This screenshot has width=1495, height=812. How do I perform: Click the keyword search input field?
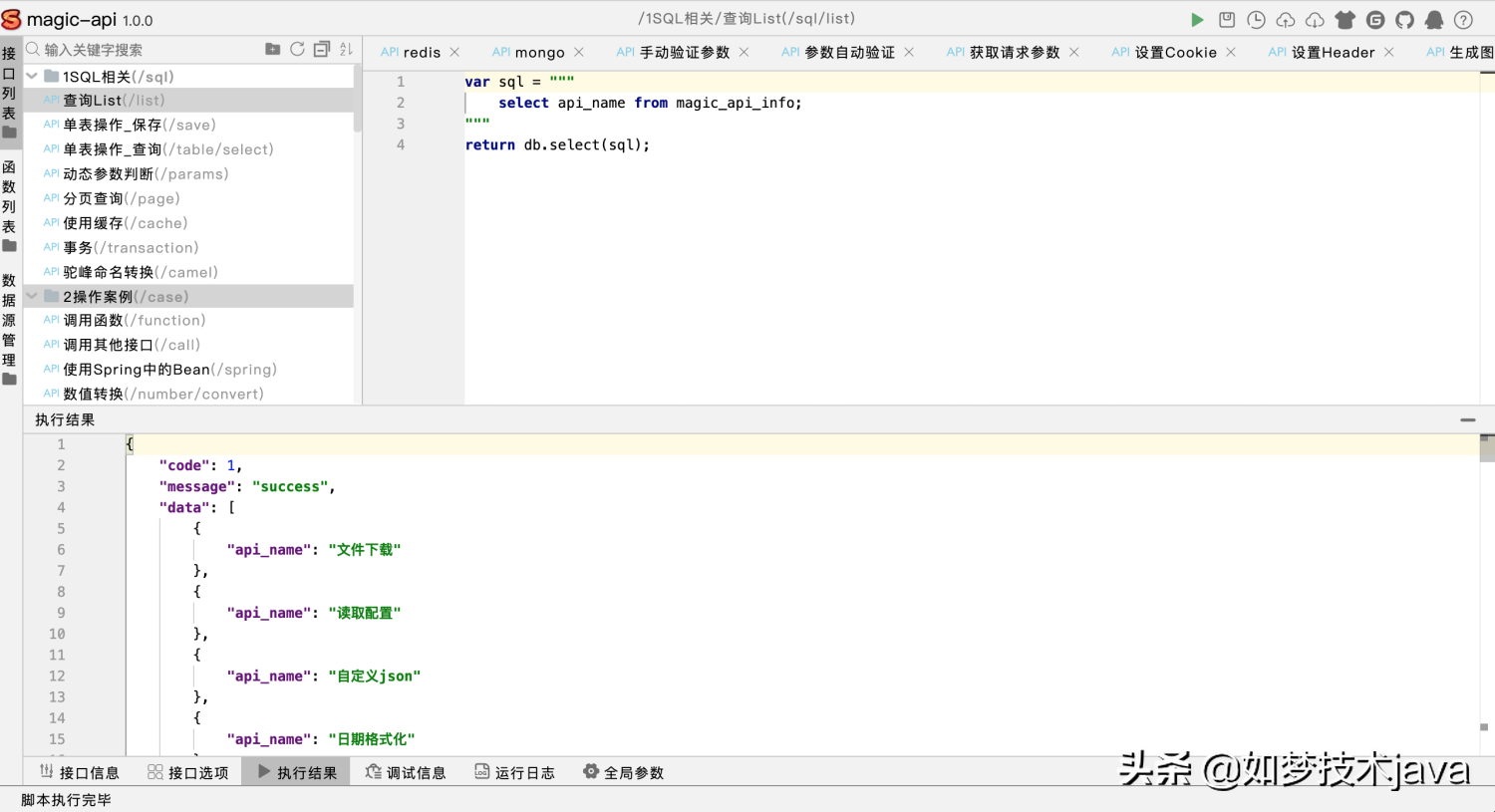click(149, 50)
